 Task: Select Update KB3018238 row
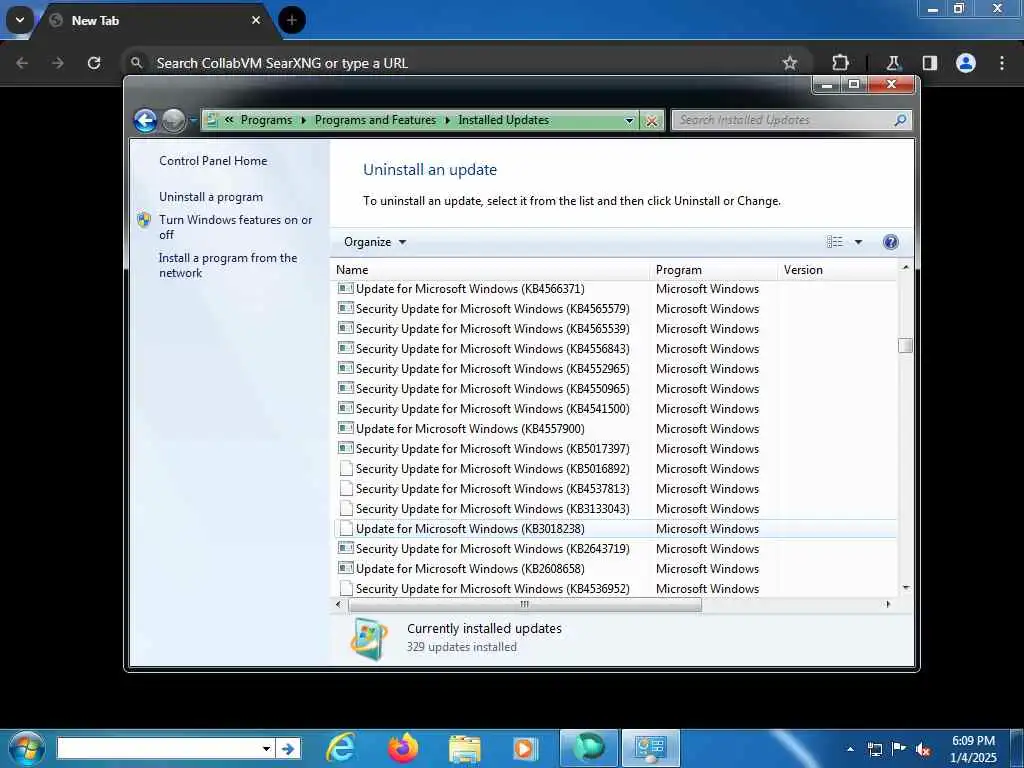coord(616,529)
